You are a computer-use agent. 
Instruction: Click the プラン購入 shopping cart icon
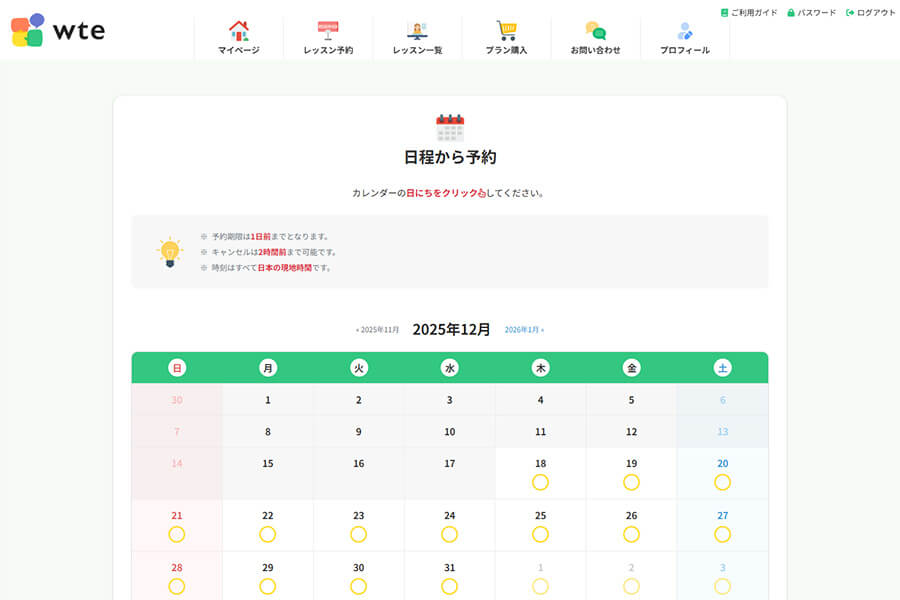coord(507,28)
